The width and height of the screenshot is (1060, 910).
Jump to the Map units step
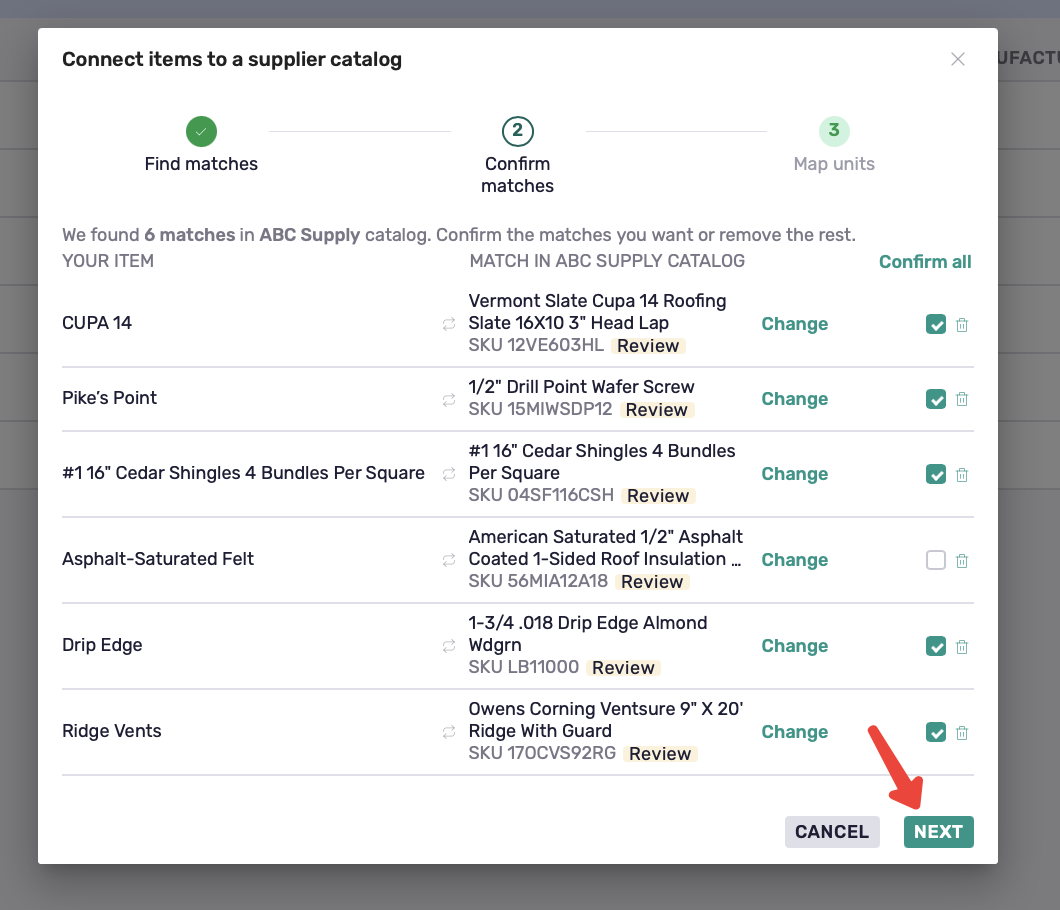coord(834,145)
